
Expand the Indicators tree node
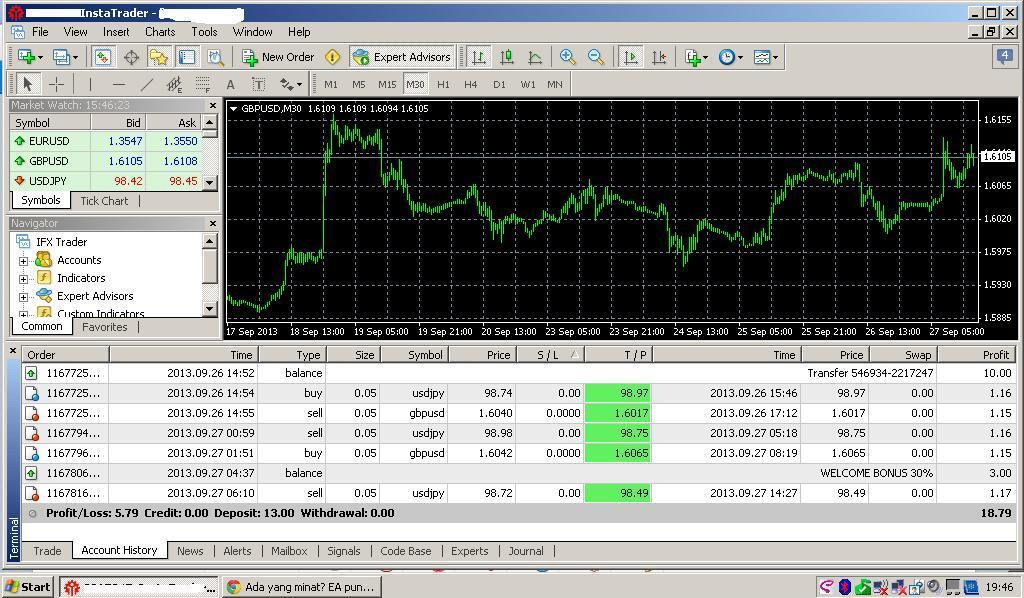click(x=24, y=279)
